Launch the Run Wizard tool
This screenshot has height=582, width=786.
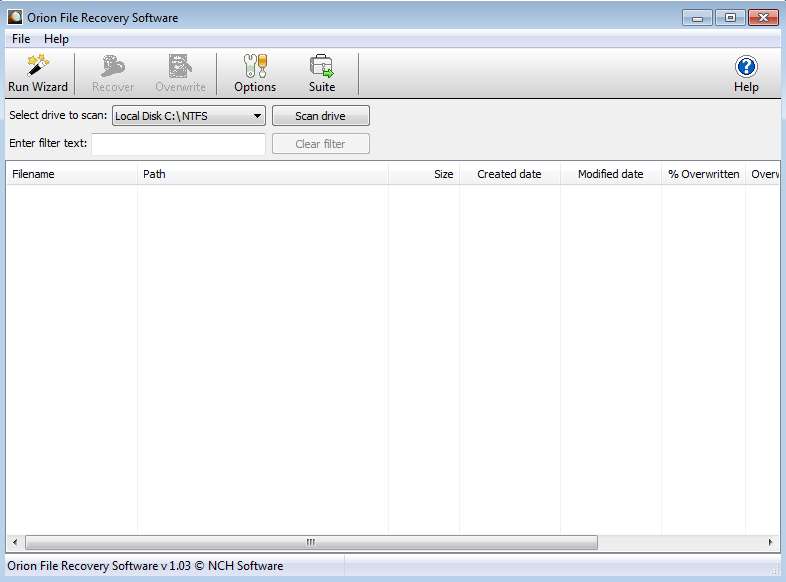coord(38,74)
